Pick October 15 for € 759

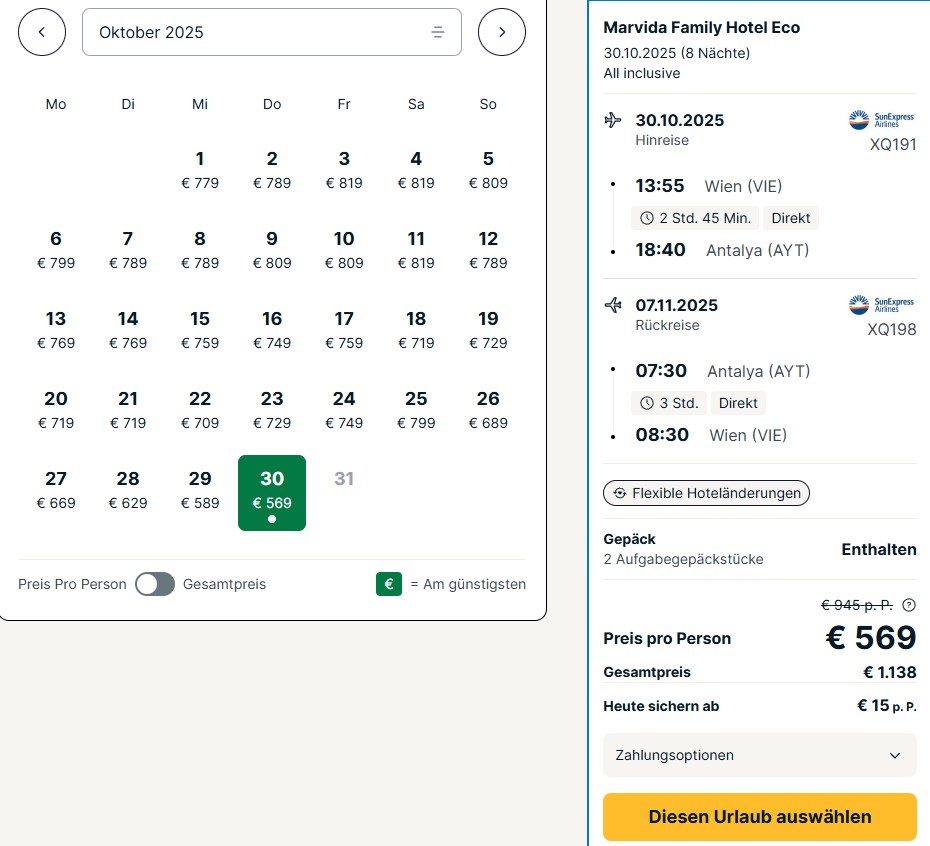pyautogui.click(x=200, y=330)
